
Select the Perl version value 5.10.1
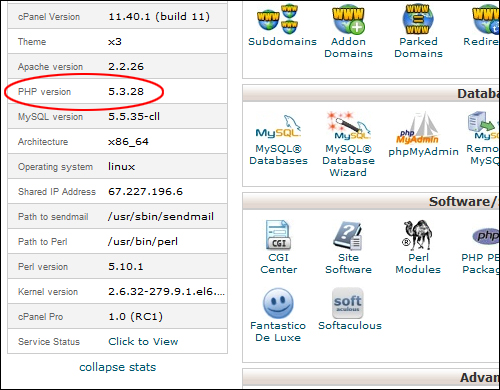pos(126,267)
